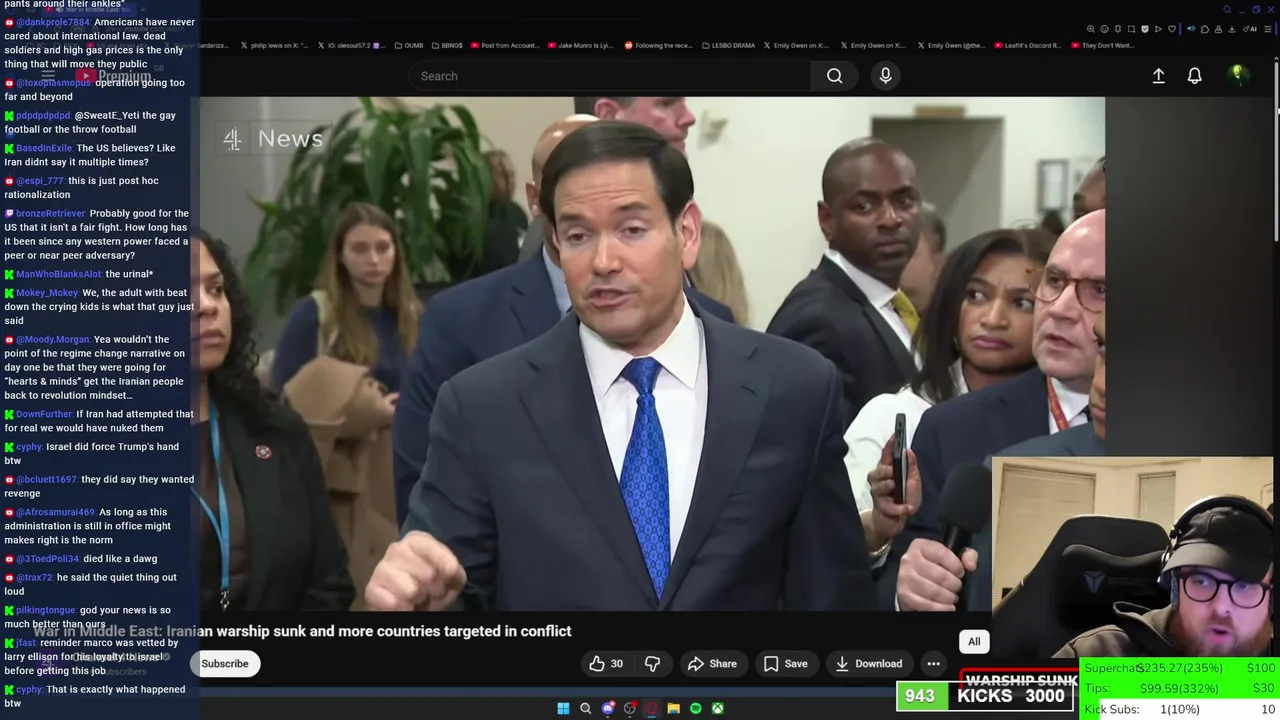Click the browser zoom magnifier toolbar icon
This screenshot has height=720, width=1280.
click(1091, 29)
